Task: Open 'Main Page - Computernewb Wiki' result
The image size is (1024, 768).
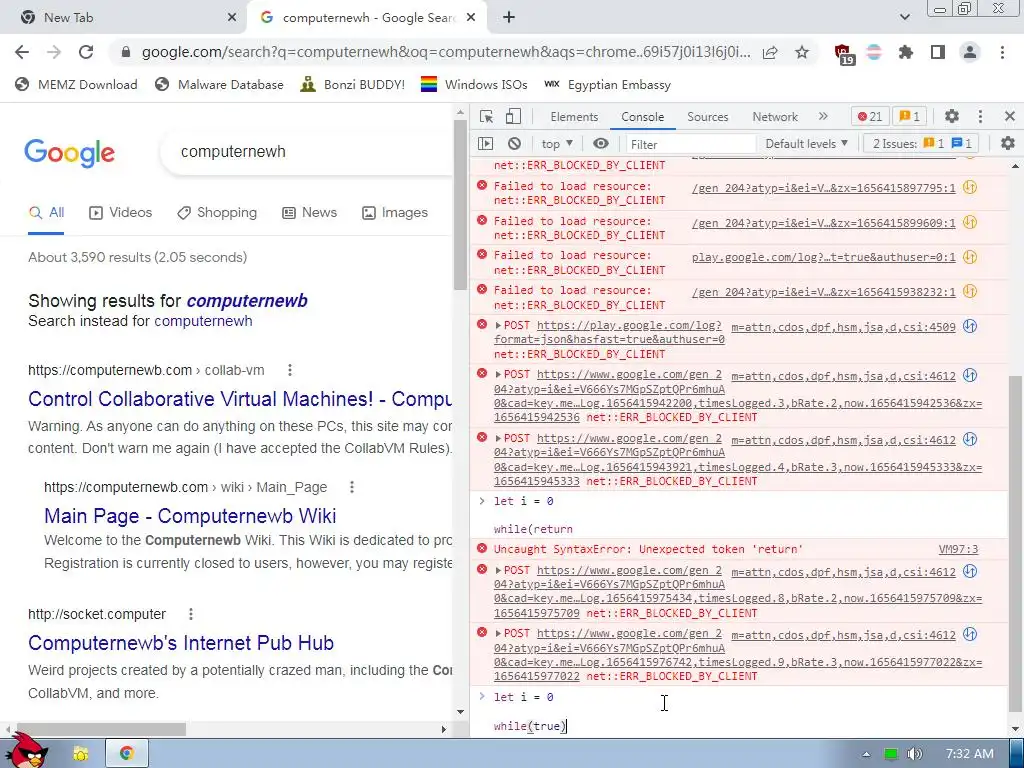Action: (x=190, y=515)
